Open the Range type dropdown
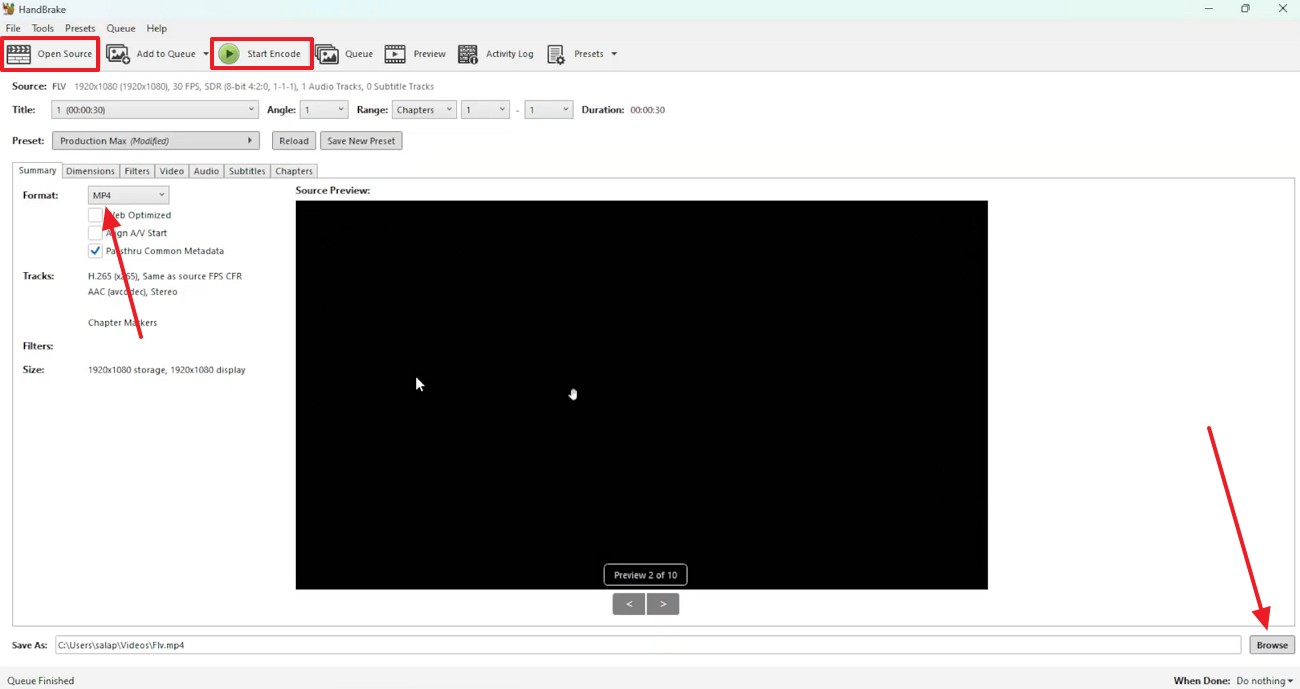 tap(424, 109)
